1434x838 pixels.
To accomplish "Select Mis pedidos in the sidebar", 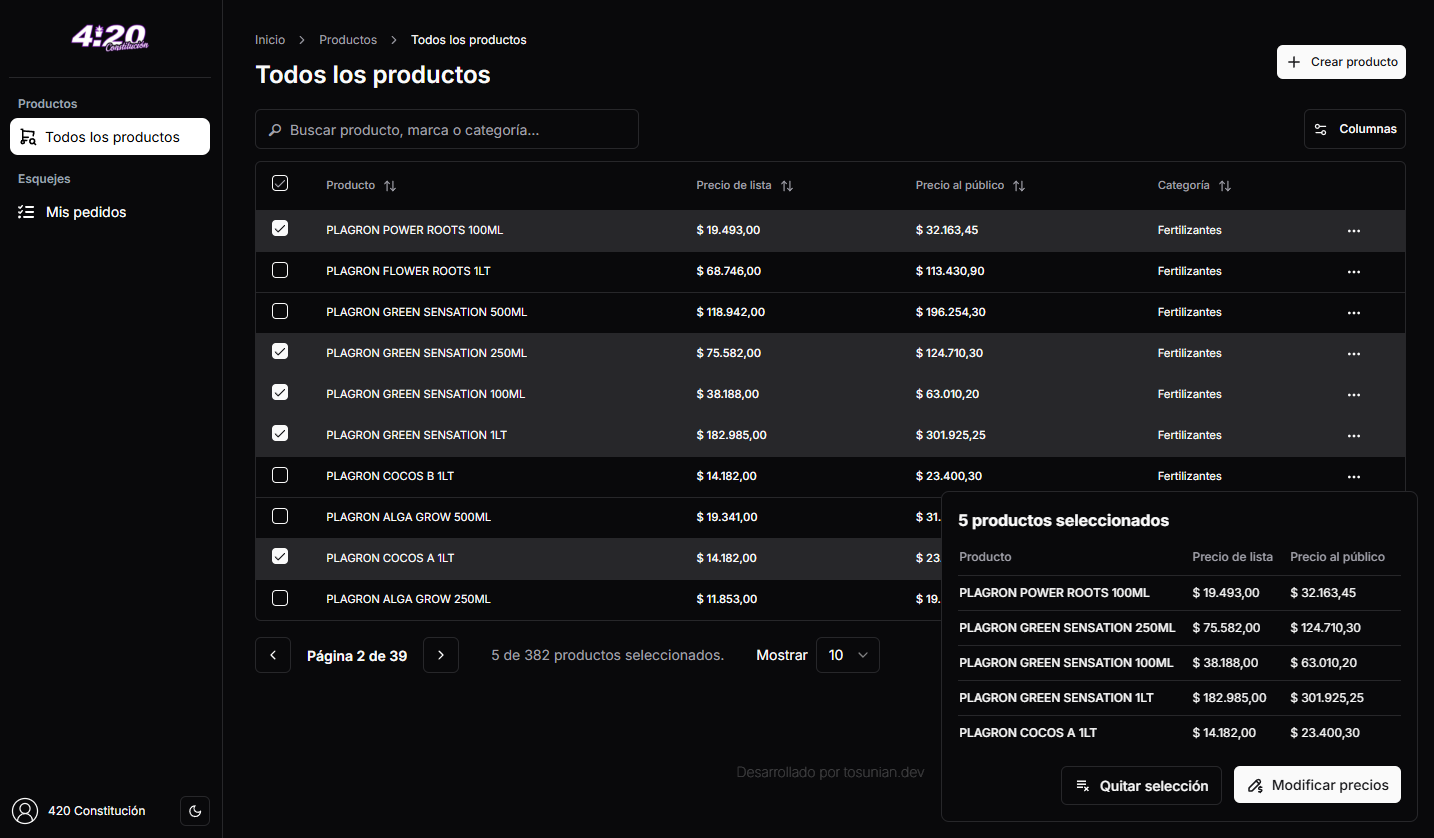I will pyautogui.click(x=86, y=211).
